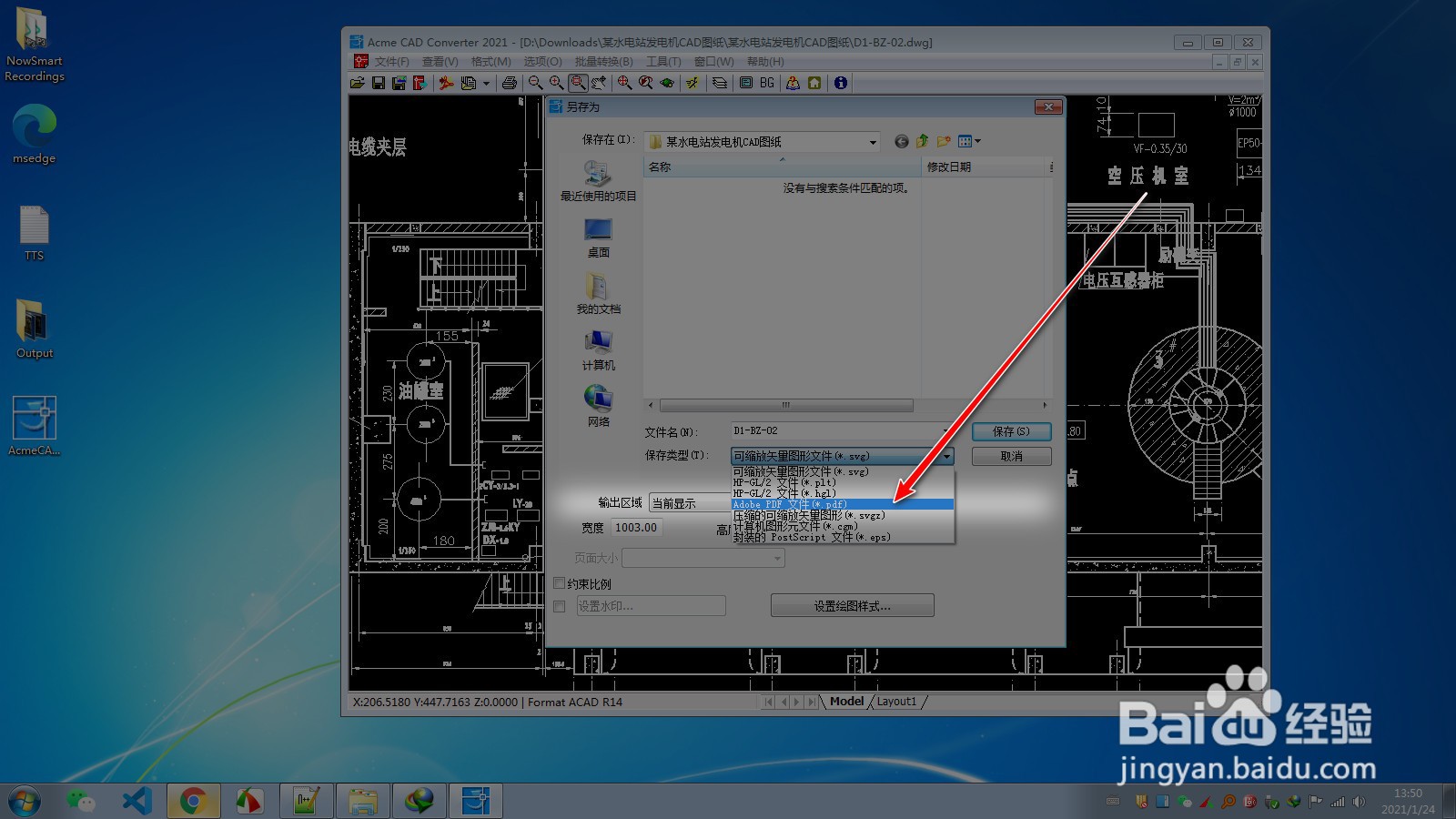This screenshot has height=819, width=1456.
Task: Click the Print toolbar icon
Action: 510,83
